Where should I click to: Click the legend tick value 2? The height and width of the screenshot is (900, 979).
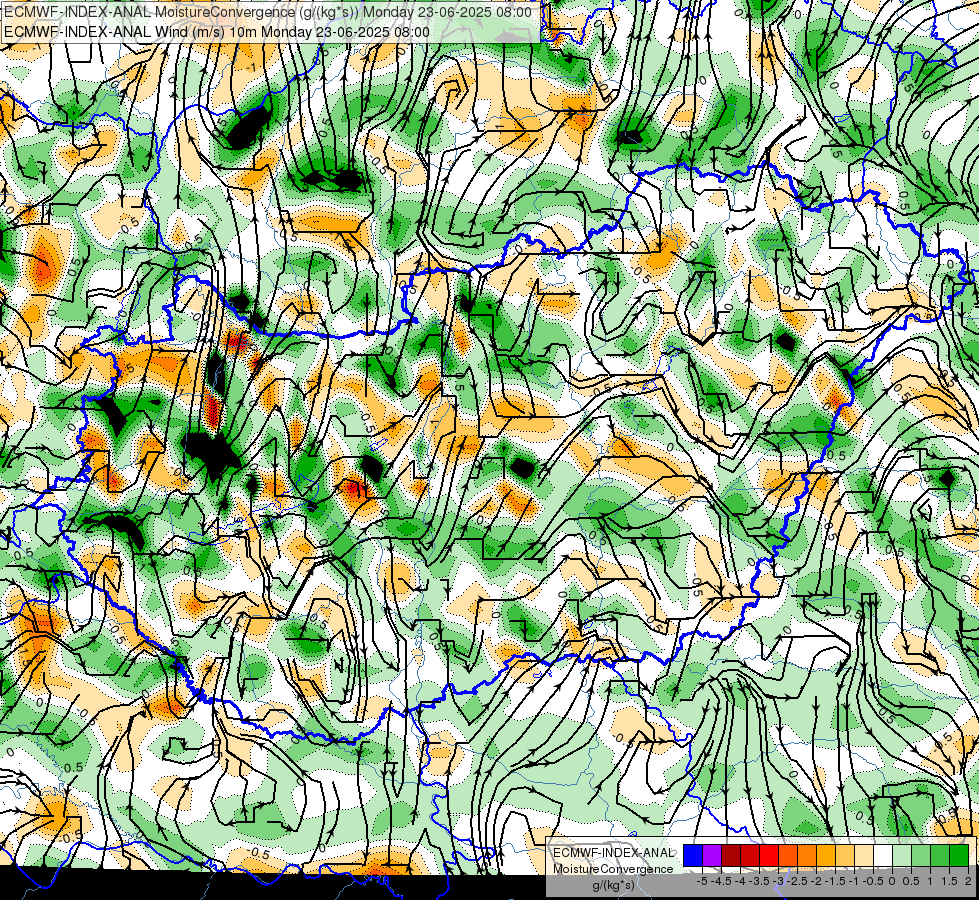[968, 881]
